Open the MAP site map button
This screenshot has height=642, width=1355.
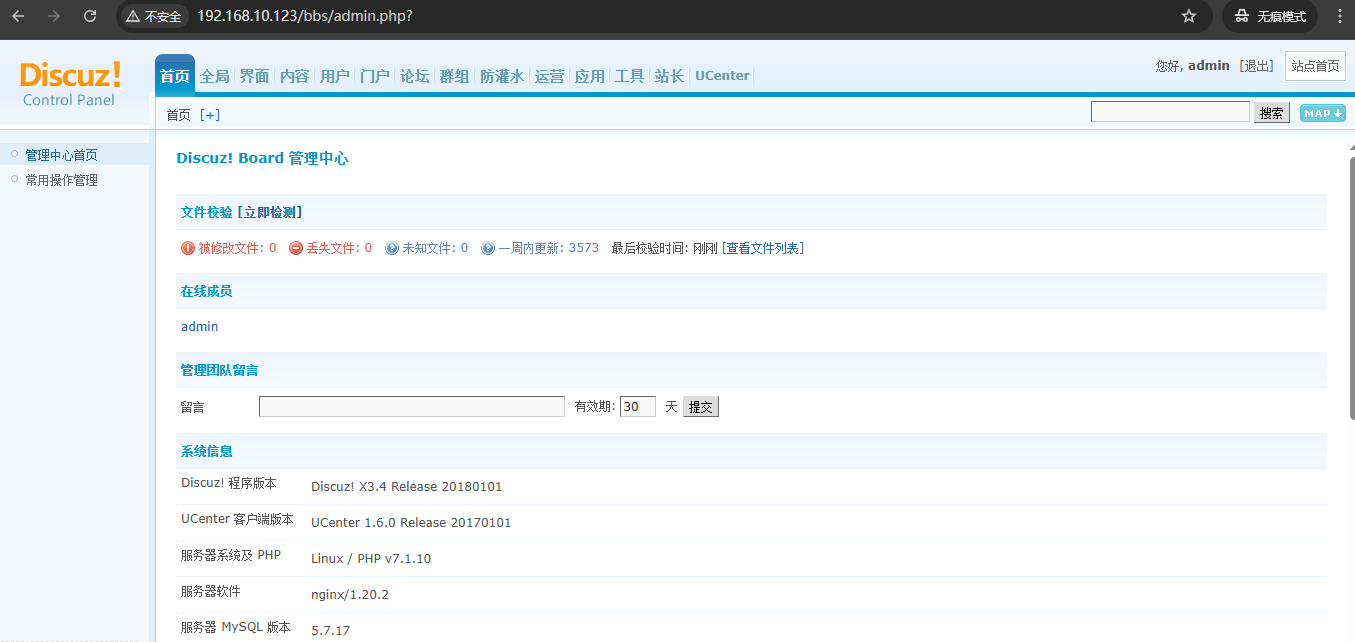(x=1322, y=113)
